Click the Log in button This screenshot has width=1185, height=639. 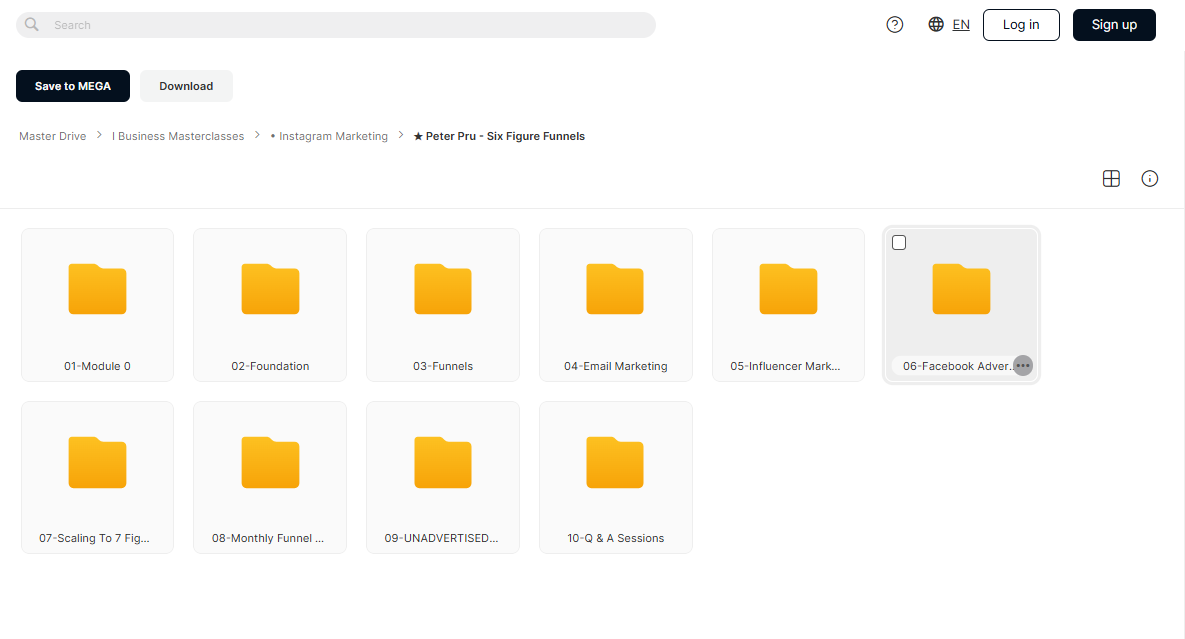click(1021, 25)
